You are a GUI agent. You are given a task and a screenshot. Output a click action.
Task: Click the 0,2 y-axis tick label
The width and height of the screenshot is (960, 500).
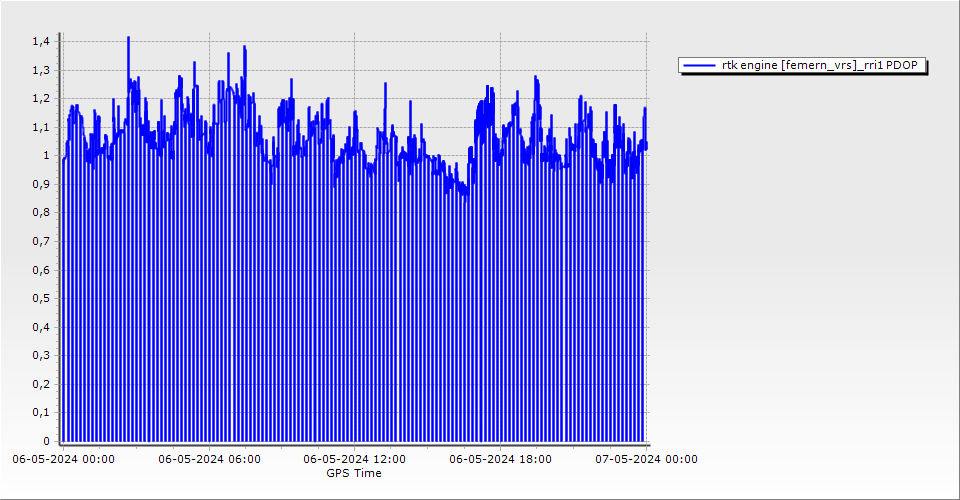tap(40, 384)
